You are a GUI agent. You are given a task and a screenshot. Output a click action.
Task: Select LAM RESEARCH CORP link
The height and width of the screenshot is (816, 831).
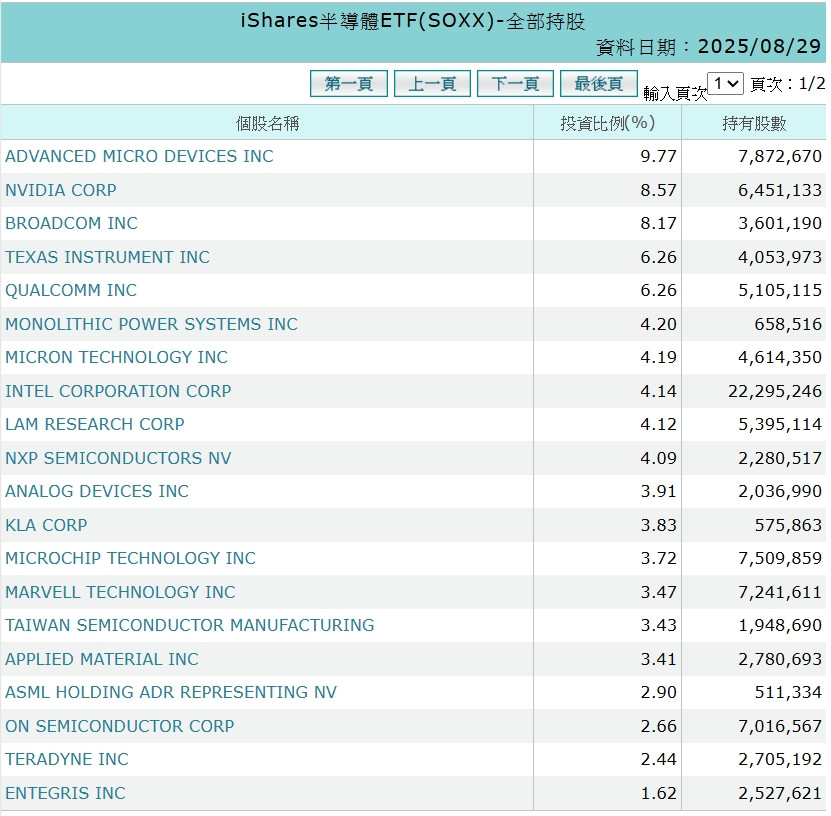(95, 425)
